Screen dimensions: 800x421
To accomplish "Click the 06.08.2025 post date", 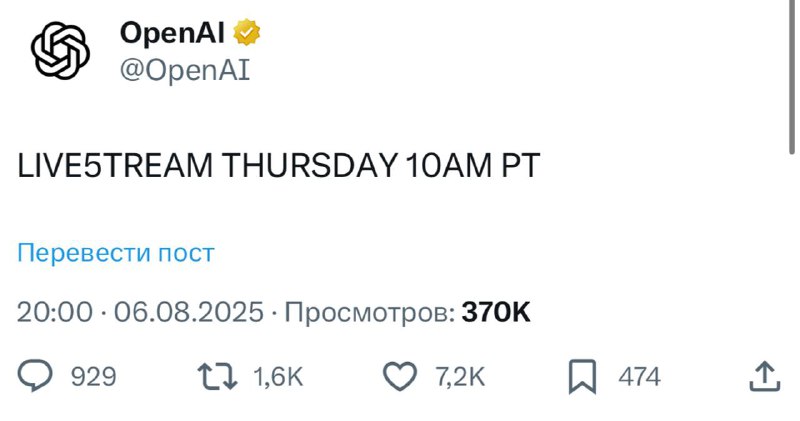I will click(189, 312).
